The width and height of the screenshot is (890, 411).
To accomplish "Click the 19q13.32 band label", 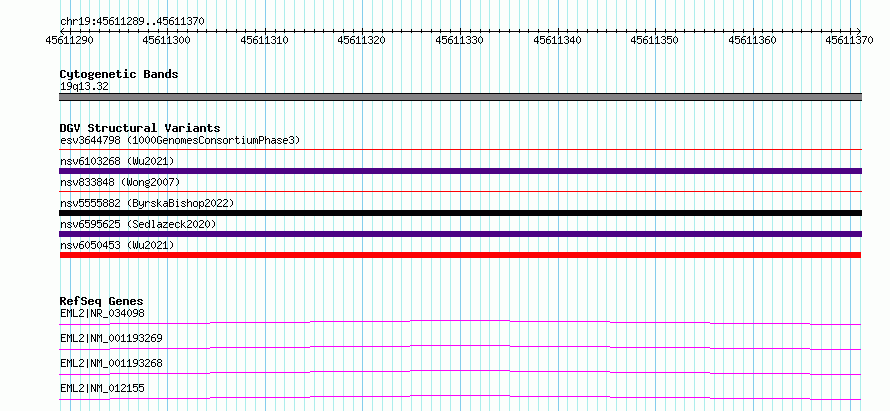I will pos(85,87).
